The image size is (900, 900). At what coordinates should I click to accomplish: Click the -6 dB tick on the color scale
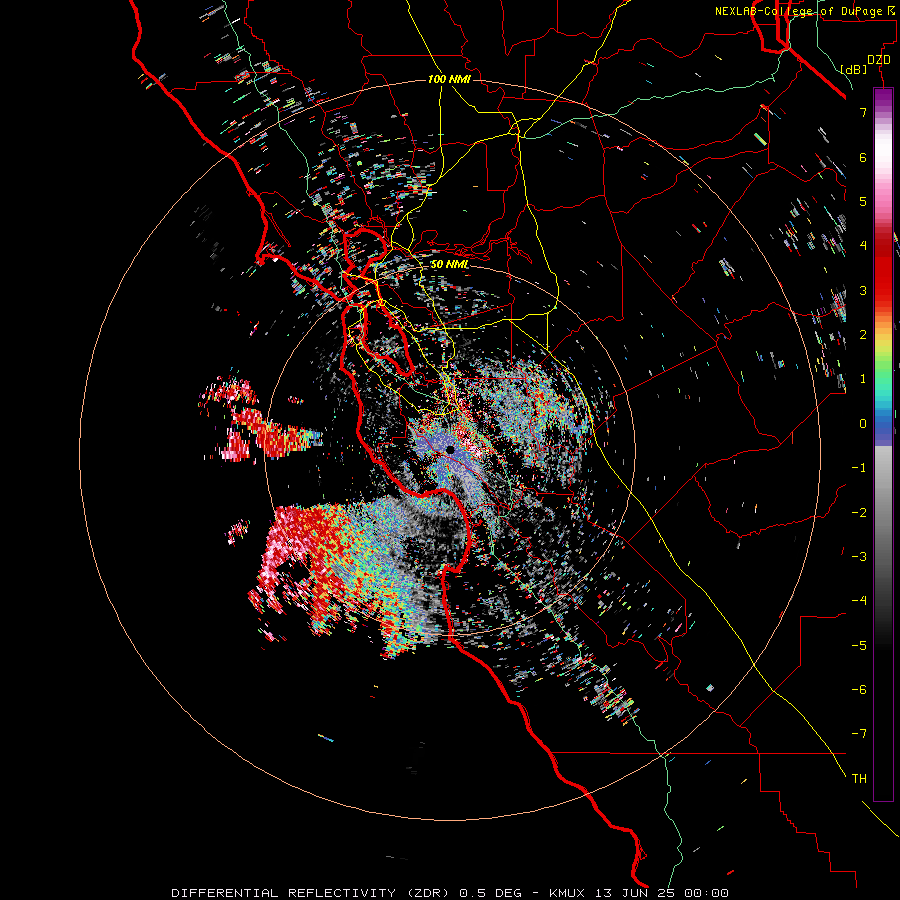click(859, 690)
